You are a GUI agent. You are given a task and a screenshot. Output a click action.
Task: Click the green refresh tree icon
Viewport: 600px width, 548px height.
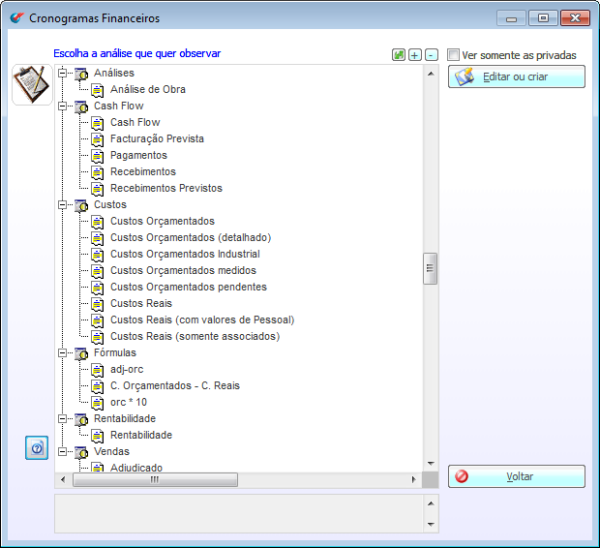pyautogui.click(x=399, y=55)
